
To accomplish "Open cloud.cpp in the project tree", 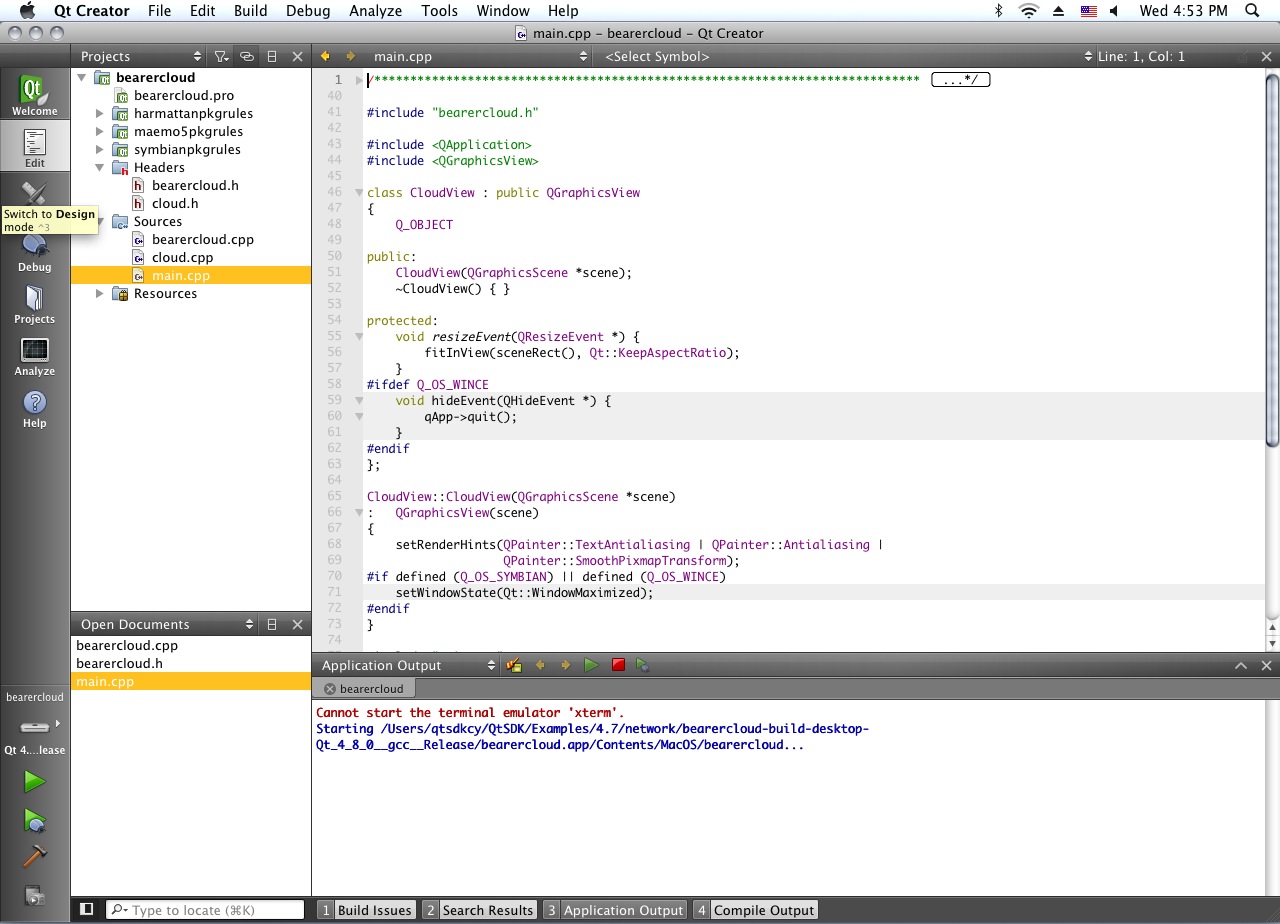I will click(x=182, y=258).
